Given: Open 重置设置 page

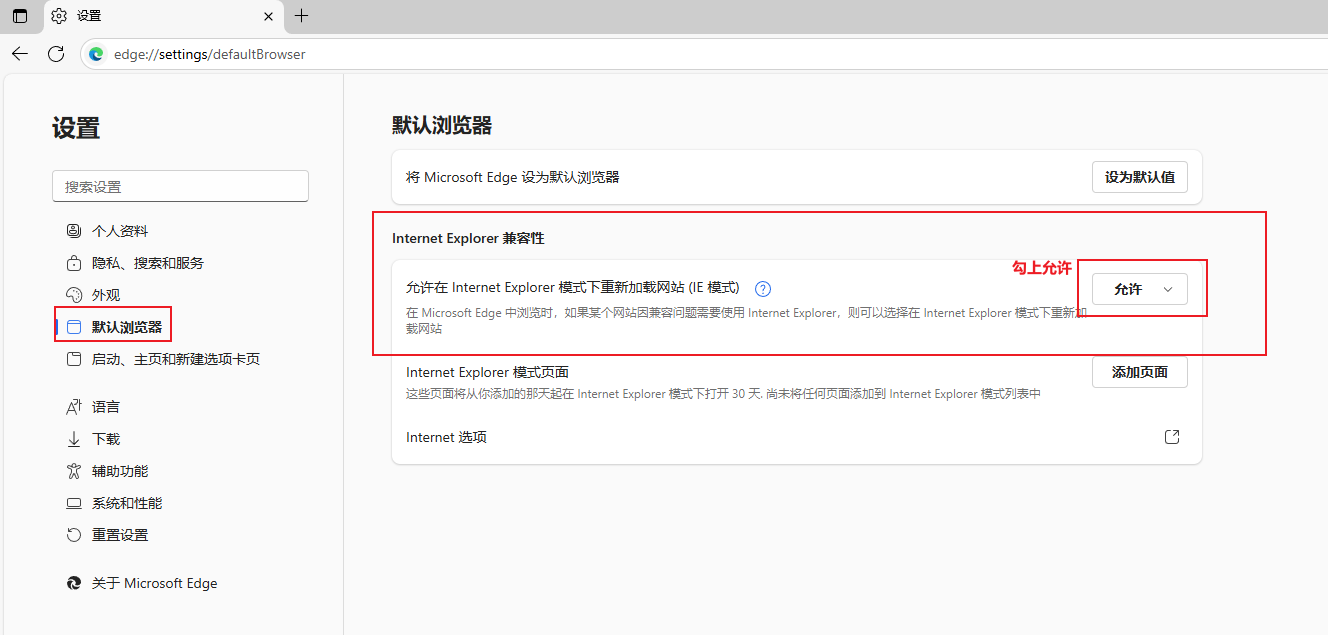Looking at the screenshot, I should (x=120, y=535).
